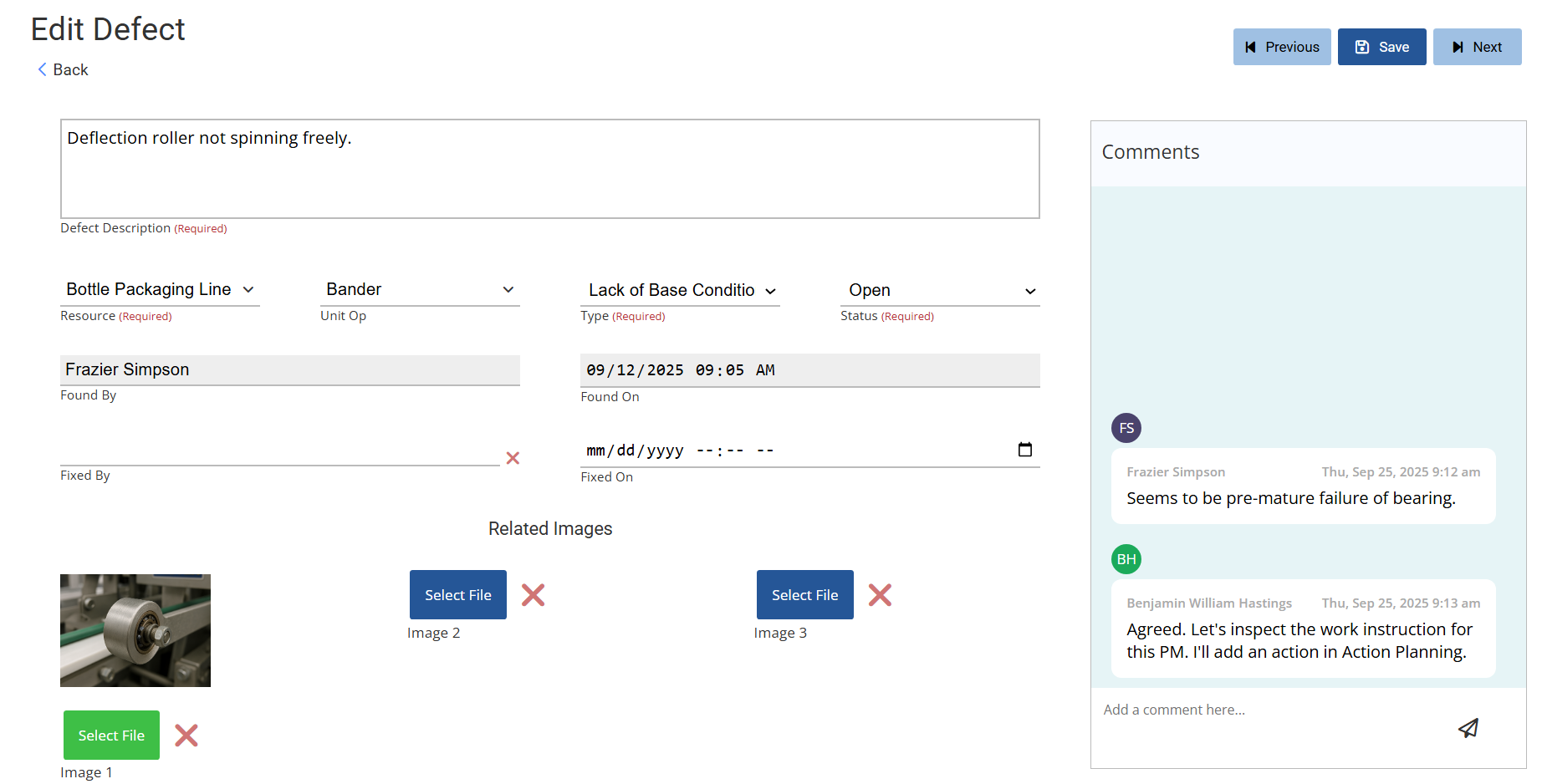Click the BH avatar for Benjamin Hastings
This screenshot has width=1542, height=784.
pos(1126,559)
